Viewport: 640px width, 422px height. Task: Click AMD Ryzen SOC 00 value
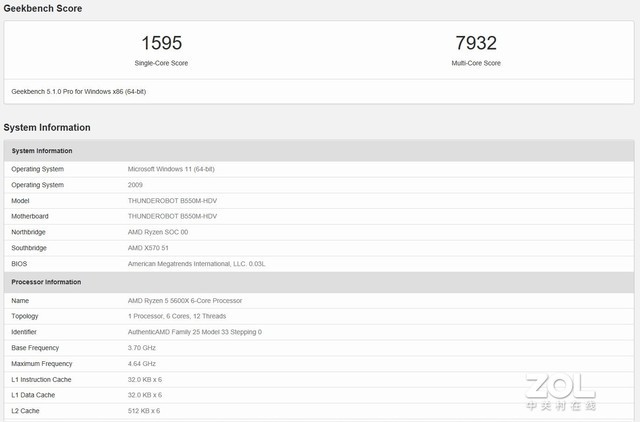[x=158, y=232]
